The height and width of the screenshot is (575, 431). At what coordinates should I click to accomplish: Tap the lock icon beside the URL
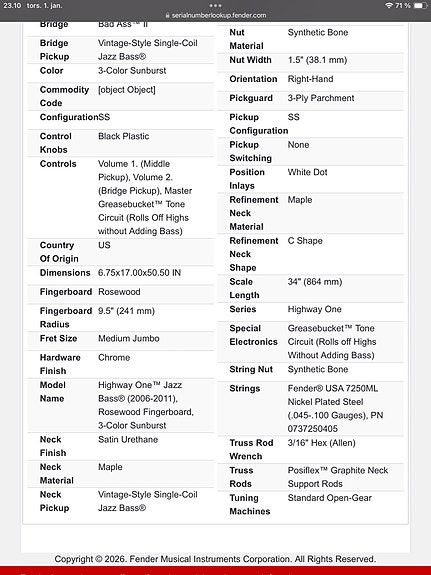pos(168,16)
